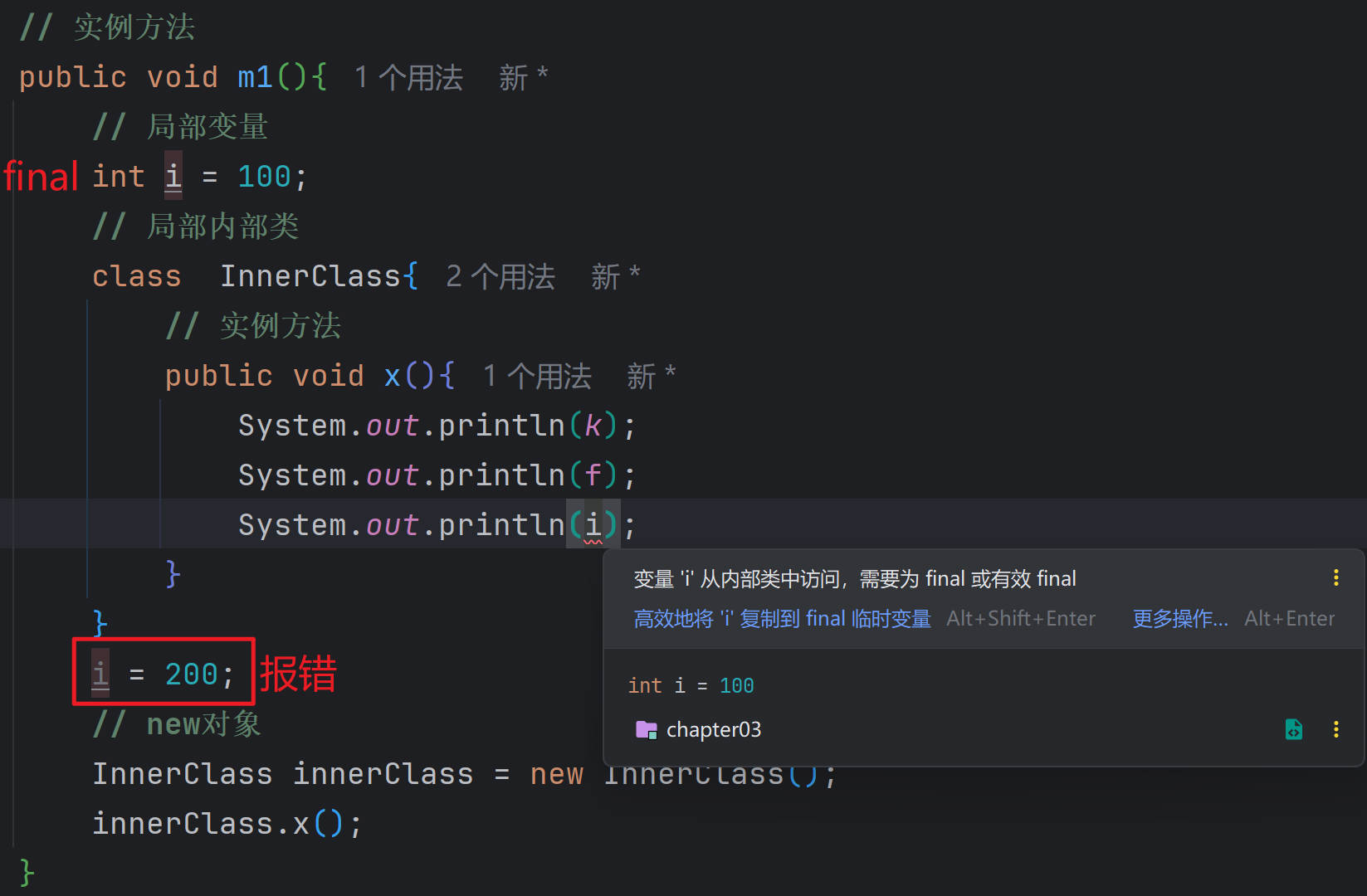This screenshot has width=1367, height=896.
Task: Click the underlined variable i in println(i)
Action: point(593,525)
